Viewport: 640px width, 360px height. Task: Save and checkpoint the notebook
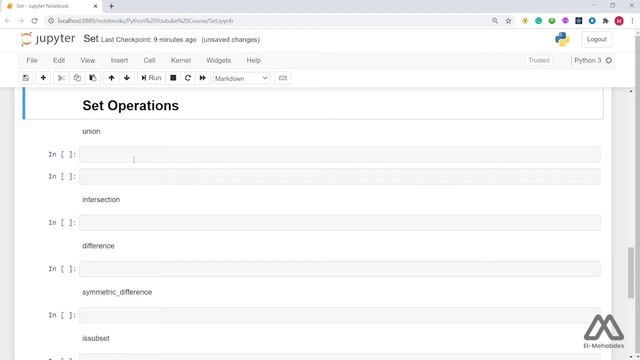[x=26, y=78]
